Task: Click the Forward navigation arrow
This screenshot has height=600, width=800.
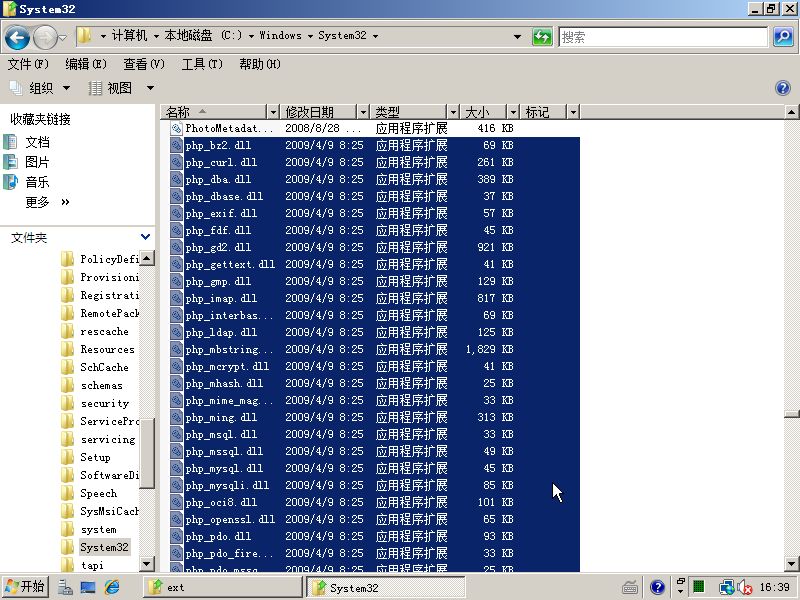Action: [45, 37]
